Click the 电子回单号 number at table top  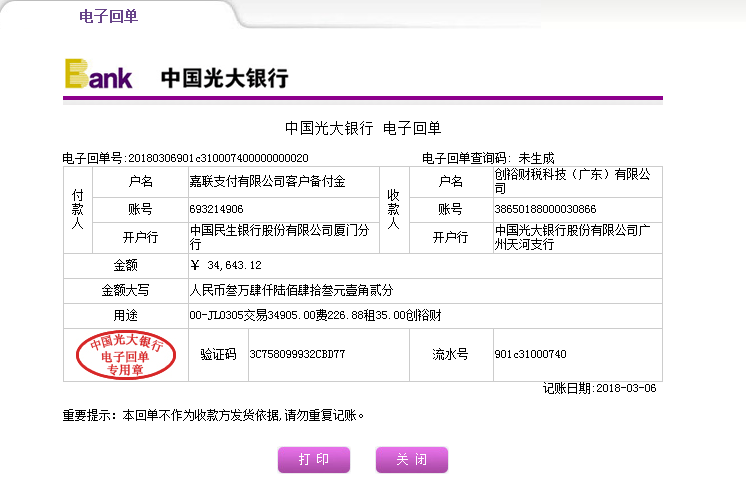pyautogui.click(x=185, y=158)
